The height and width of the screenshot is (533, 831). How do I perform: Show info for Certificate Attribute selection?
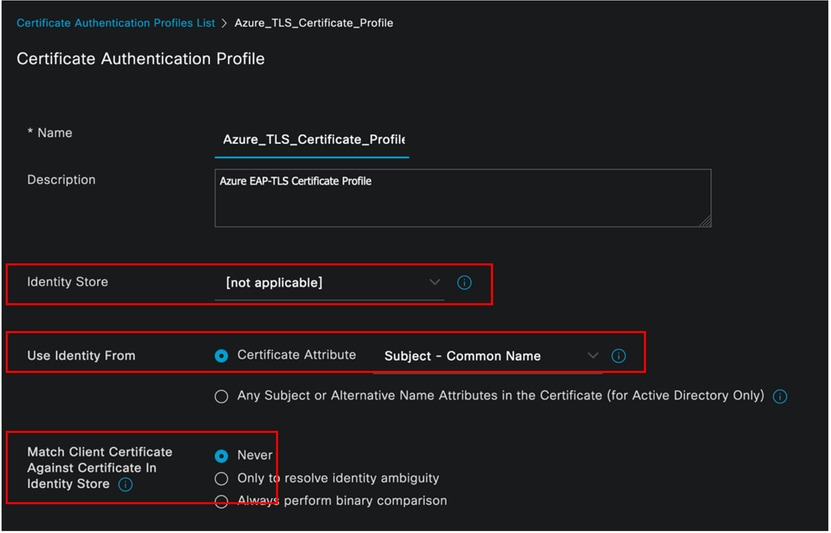click(x=618, y=356)
